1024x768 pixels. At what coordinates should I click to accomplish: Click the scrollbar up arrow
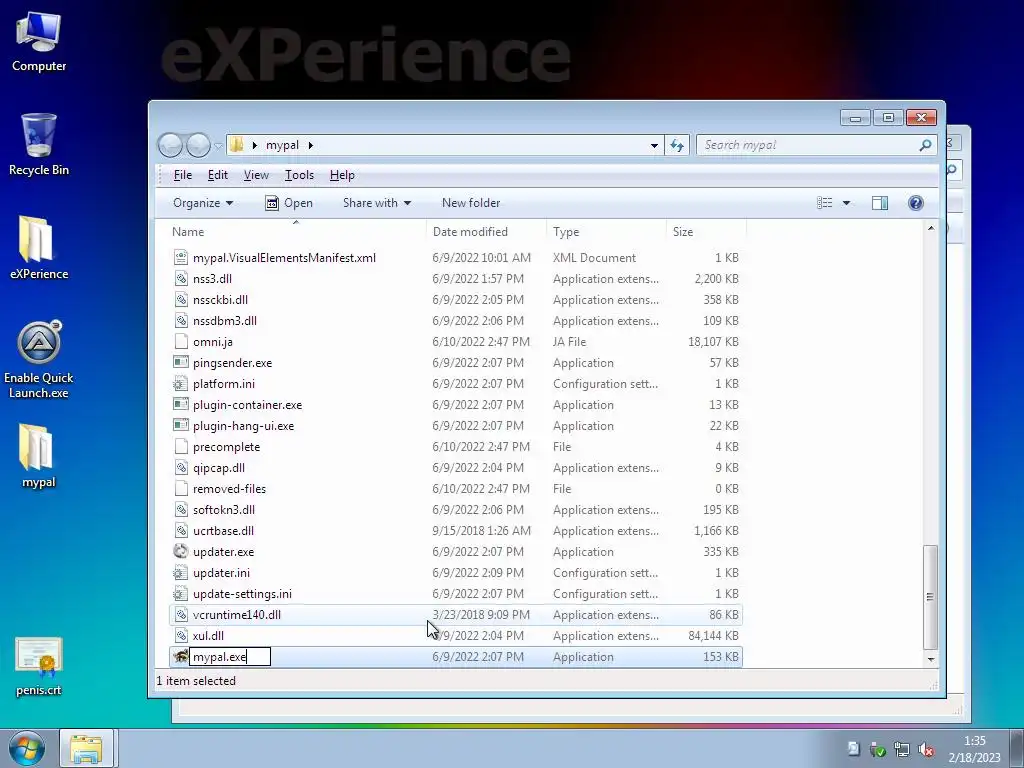coord(931,228)
